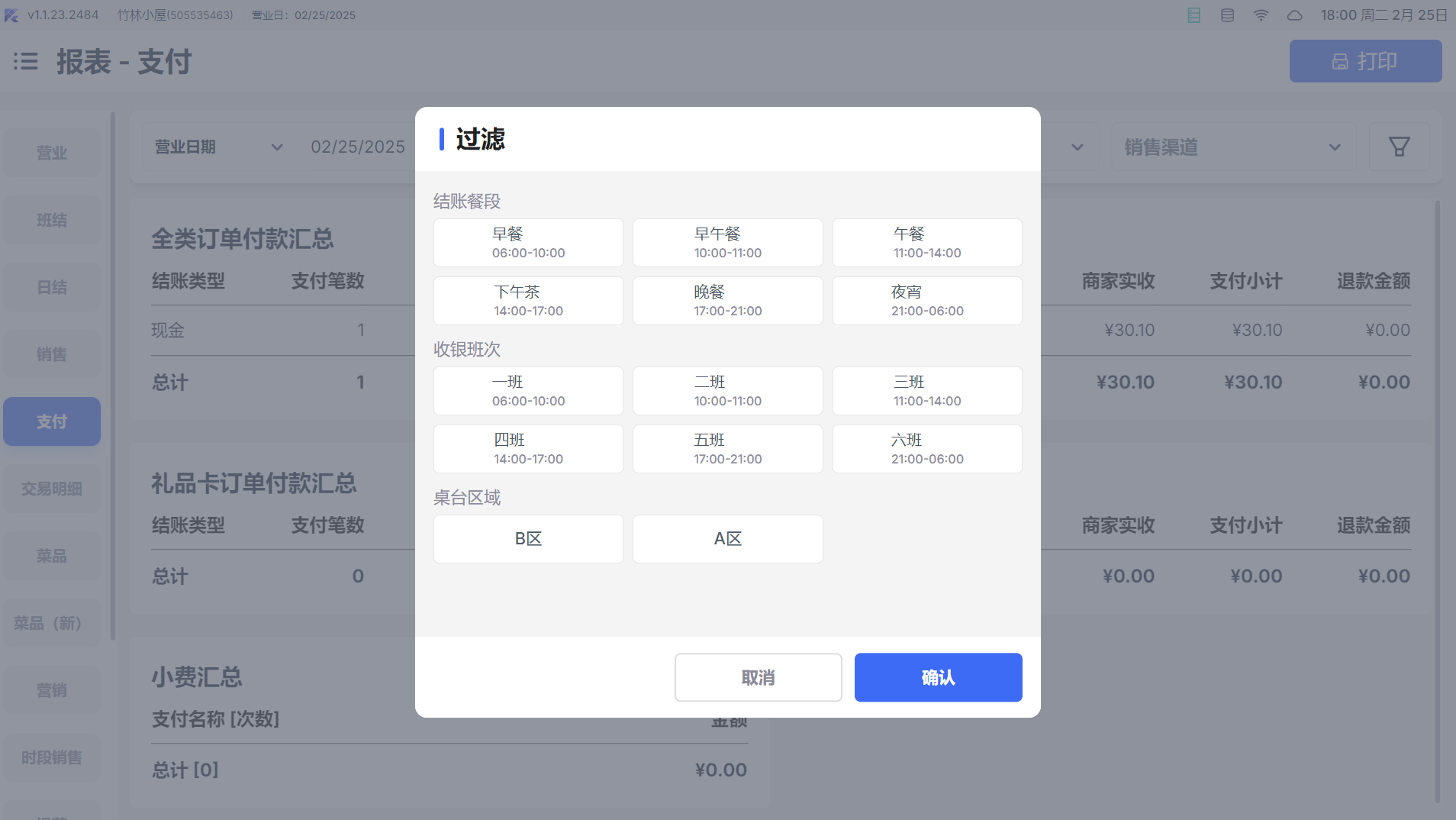This screenshot has width=1456, height=820.
Task: Select the 二班 cashier shift
Action: pos(727,391)
